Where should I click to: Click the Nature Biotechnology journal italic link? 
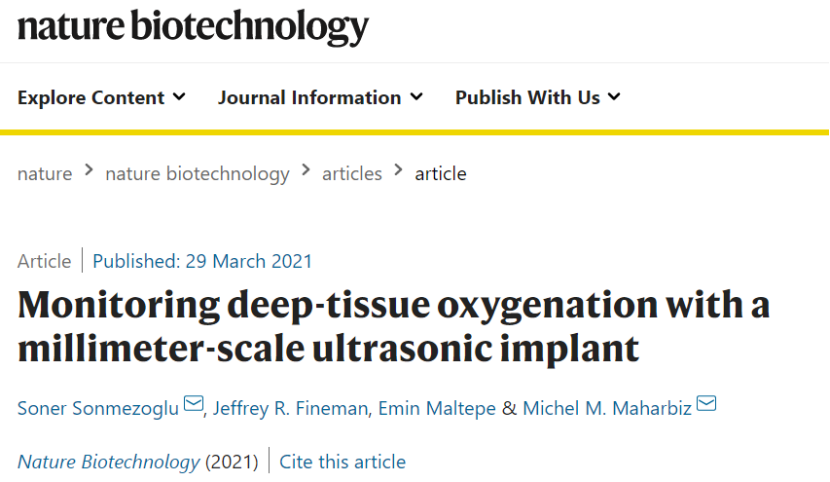[x=109, y=462]
